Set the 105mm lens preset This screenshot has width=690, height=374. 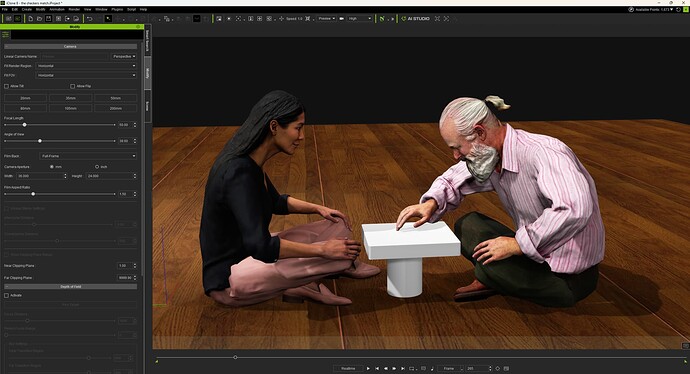coord(71,108)
